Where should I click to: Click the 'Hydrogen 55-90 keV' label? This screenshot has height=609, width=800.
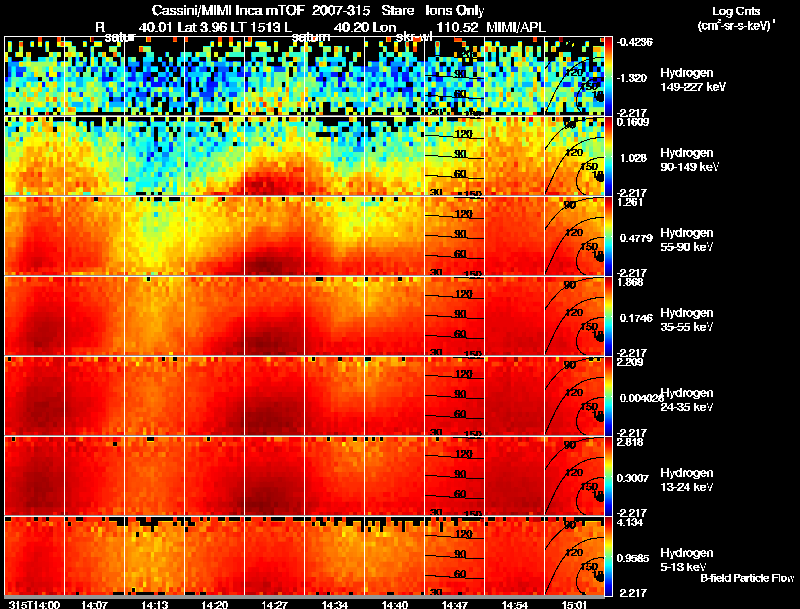(x=687, y=240)
